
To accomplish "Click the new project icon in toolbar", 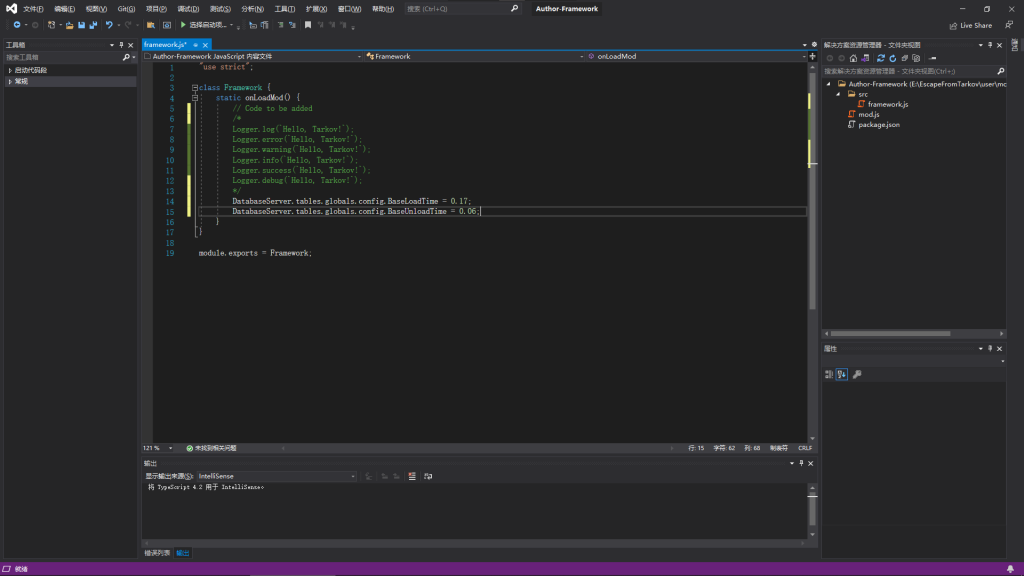I will tap(52, 25).
